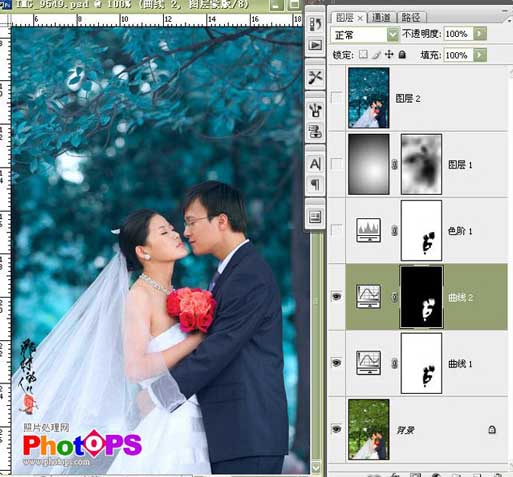
Task: Select the 曲线 1 layer mask thumbnail
Action: click(421, 363)
